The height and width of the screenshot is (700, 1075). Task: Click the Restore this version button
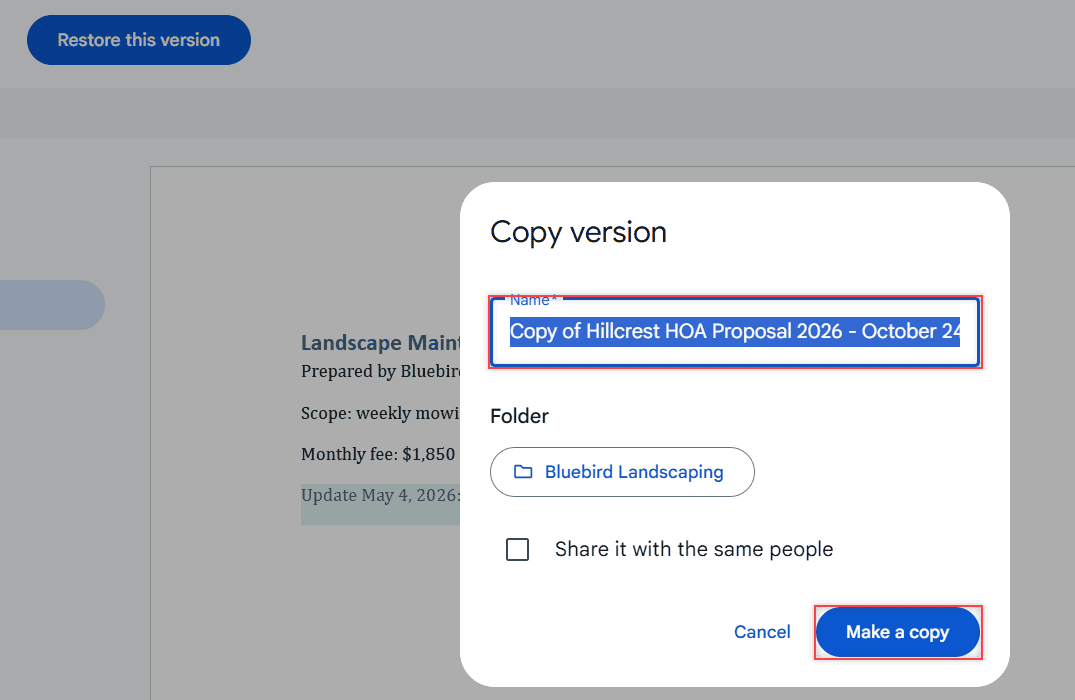(138, 40)
